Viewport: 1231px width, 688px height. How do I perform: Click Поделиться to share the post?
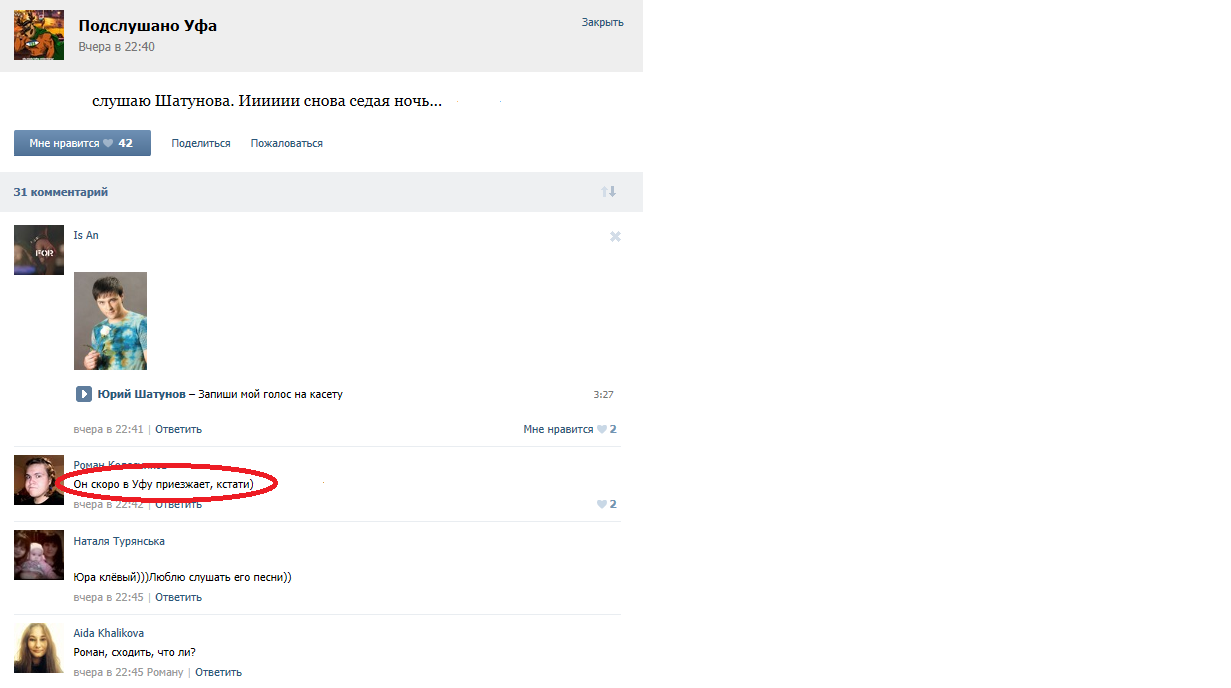(x=200, y=143)
